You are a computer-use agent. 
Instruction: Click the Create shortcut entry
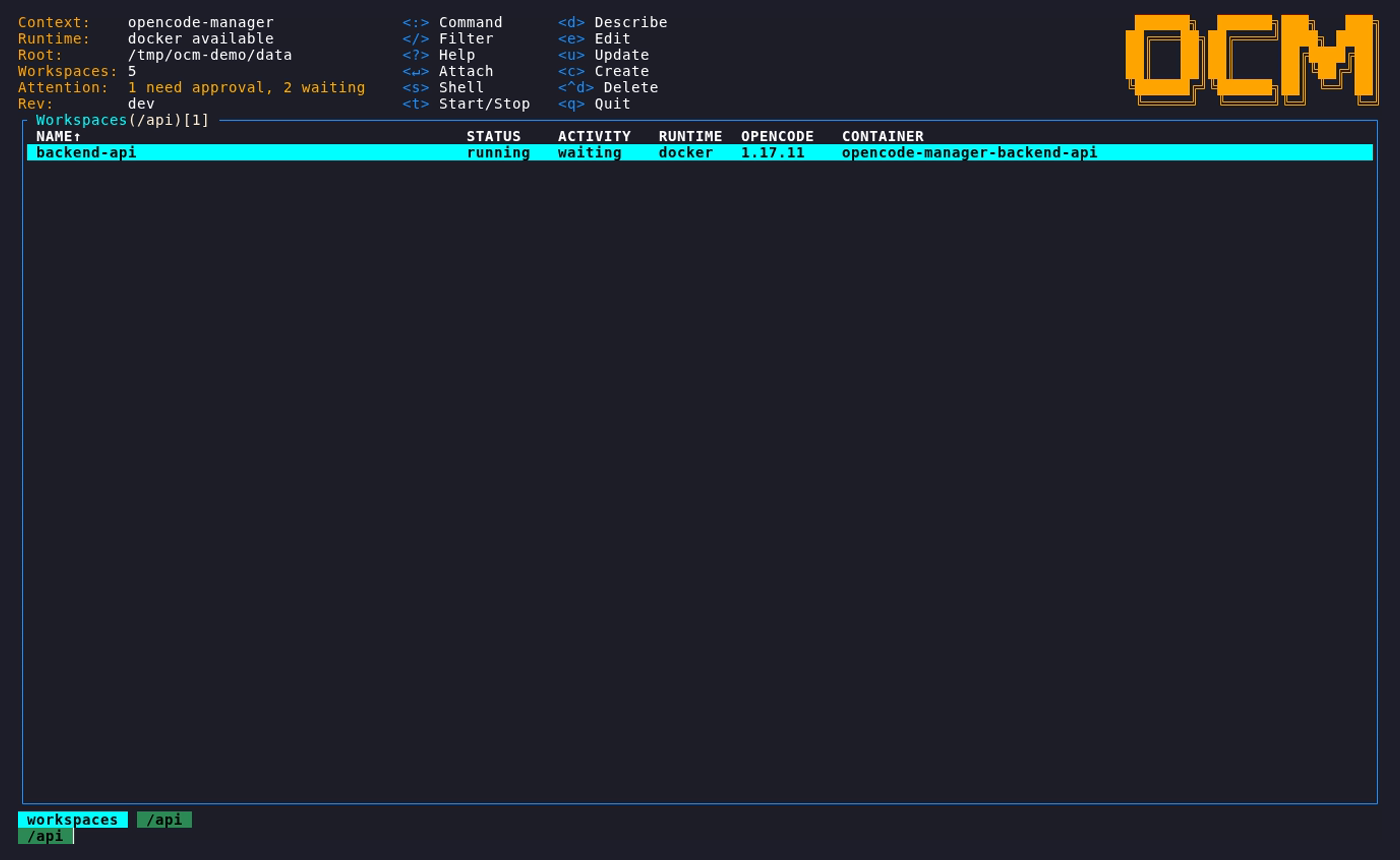[604, 71]
